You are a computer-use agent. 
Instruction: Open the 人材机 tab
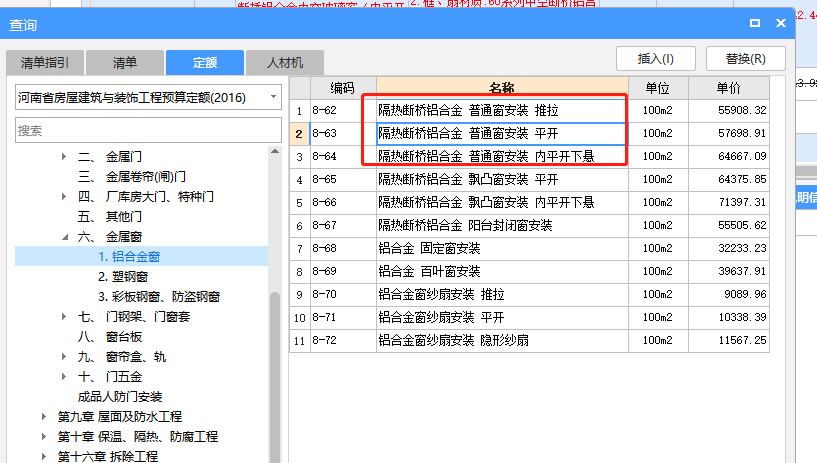pos(285,63)
